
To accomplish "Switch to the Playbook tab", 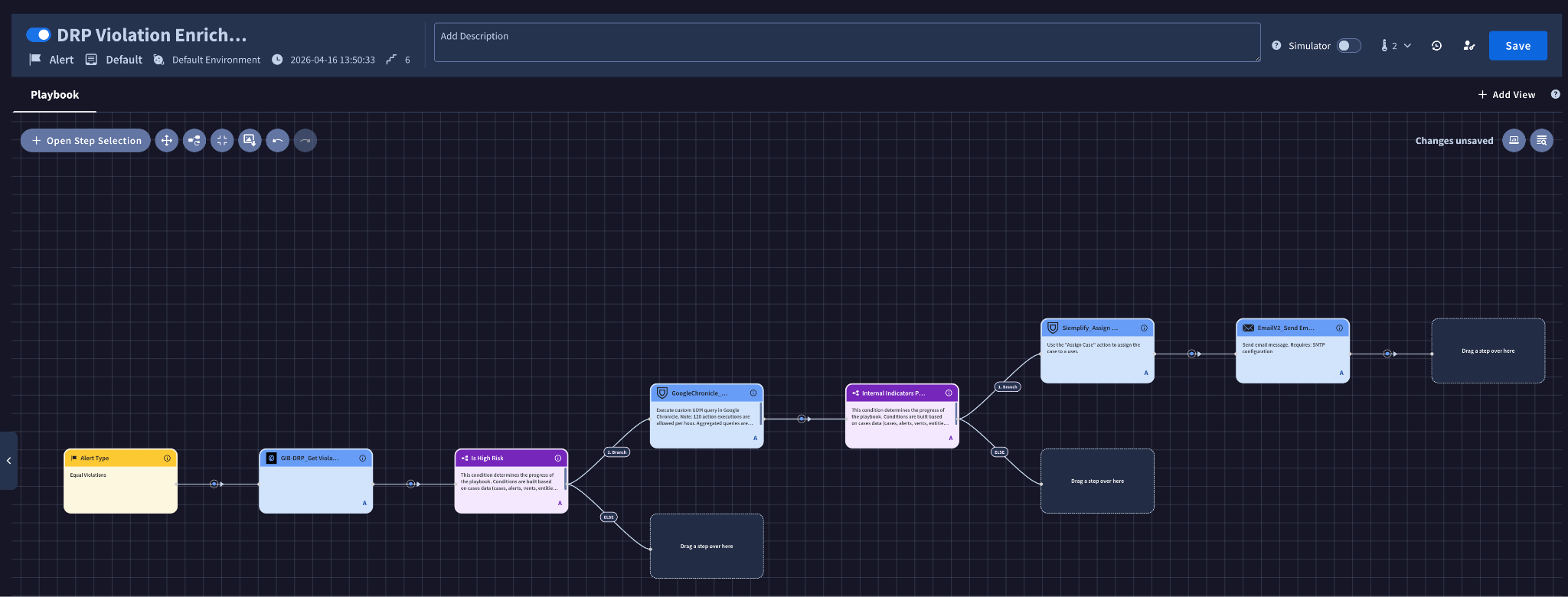I will 54,95.
